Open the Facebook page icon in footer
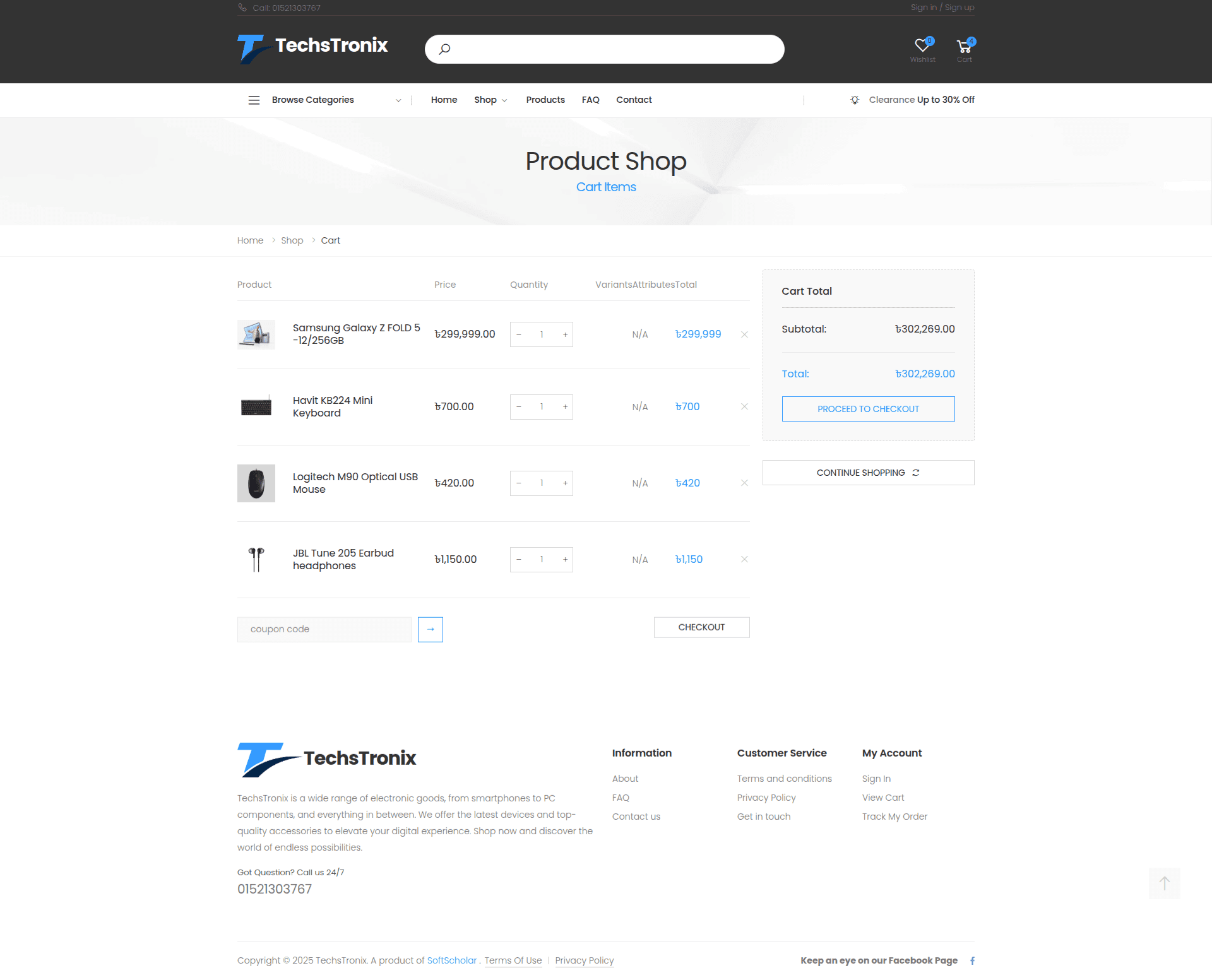 click(972, 960)
